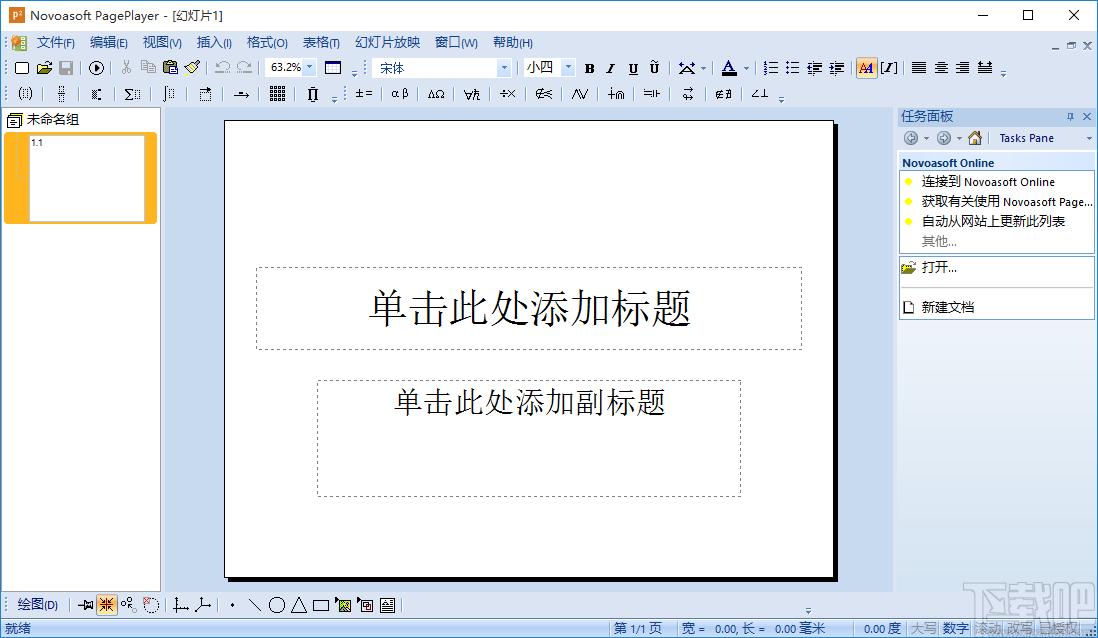Click 打开... in task pane
Screen dimensions: 1098x638
pos(939,268)
